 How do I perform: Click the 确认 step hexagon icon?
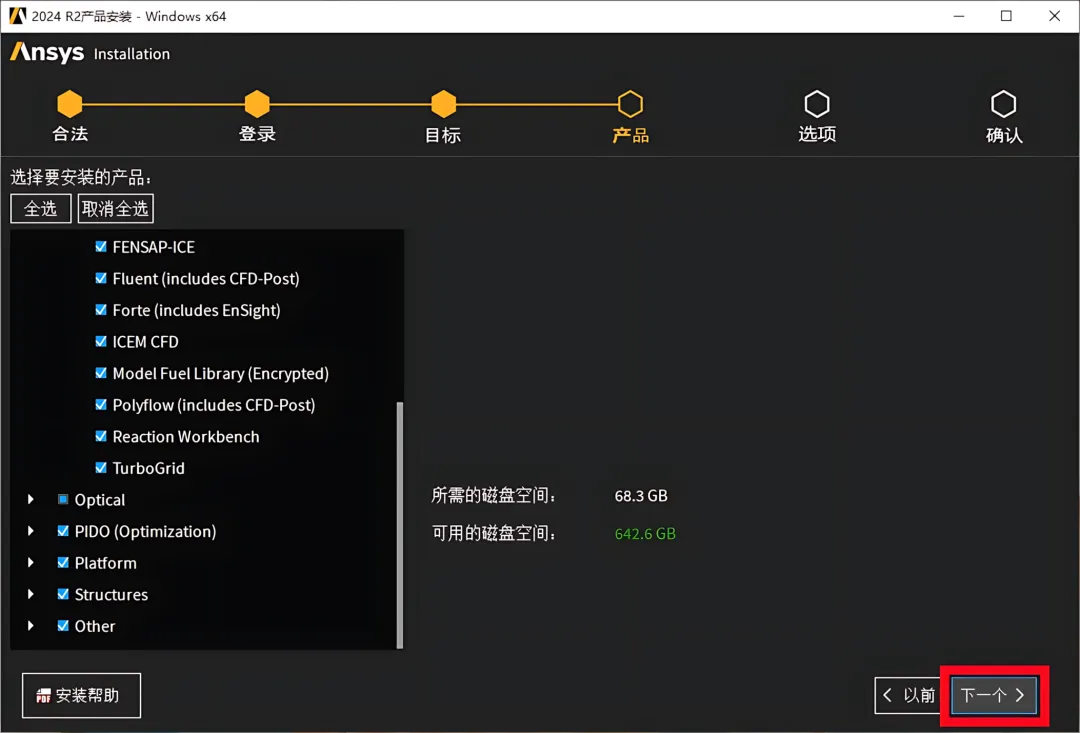[1004, 104]
